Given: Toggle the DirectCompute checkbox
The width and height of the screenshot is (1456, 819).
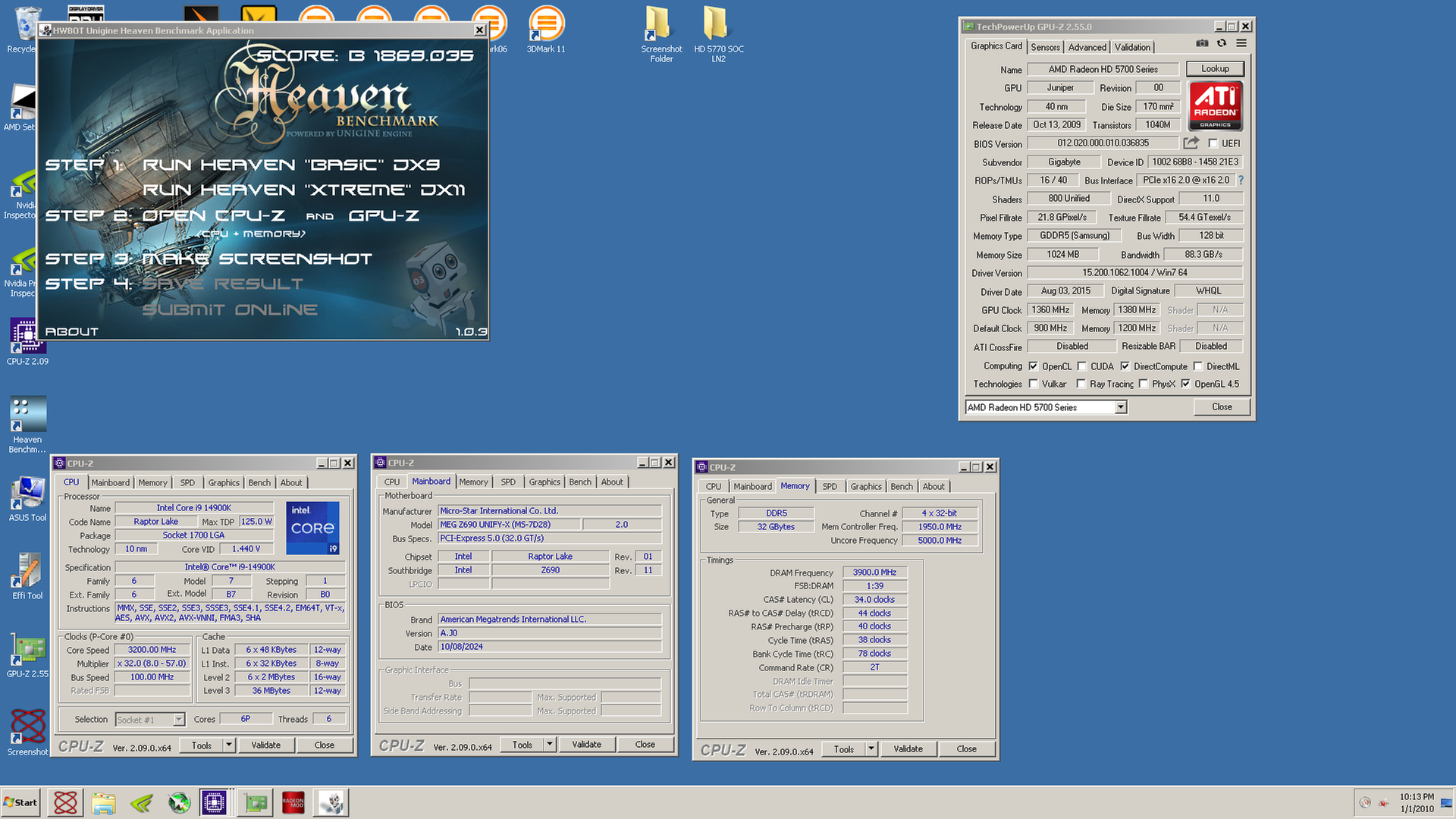Looking at the screenshot, I should click(1125, 366).
